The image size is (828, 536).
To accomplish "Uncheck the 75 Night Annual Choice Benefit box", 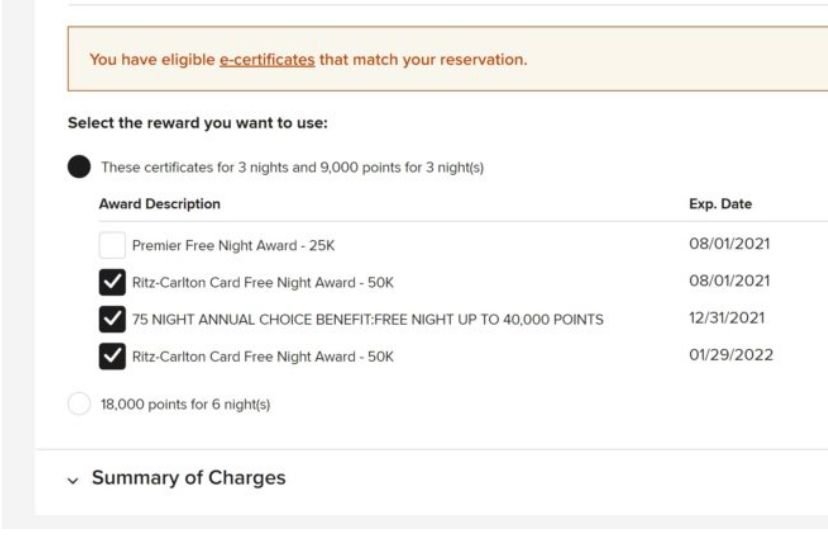I will 112,319.
